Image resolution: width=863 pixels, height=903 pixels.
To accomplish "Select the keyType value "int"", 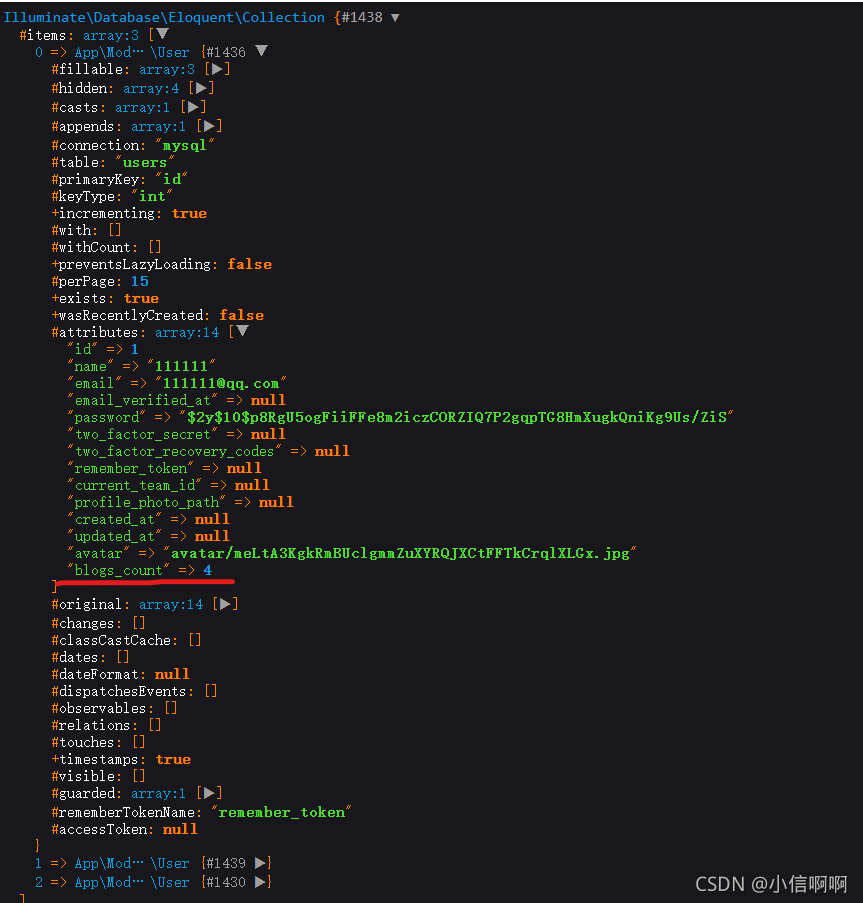I will click(x=152, y=196).
